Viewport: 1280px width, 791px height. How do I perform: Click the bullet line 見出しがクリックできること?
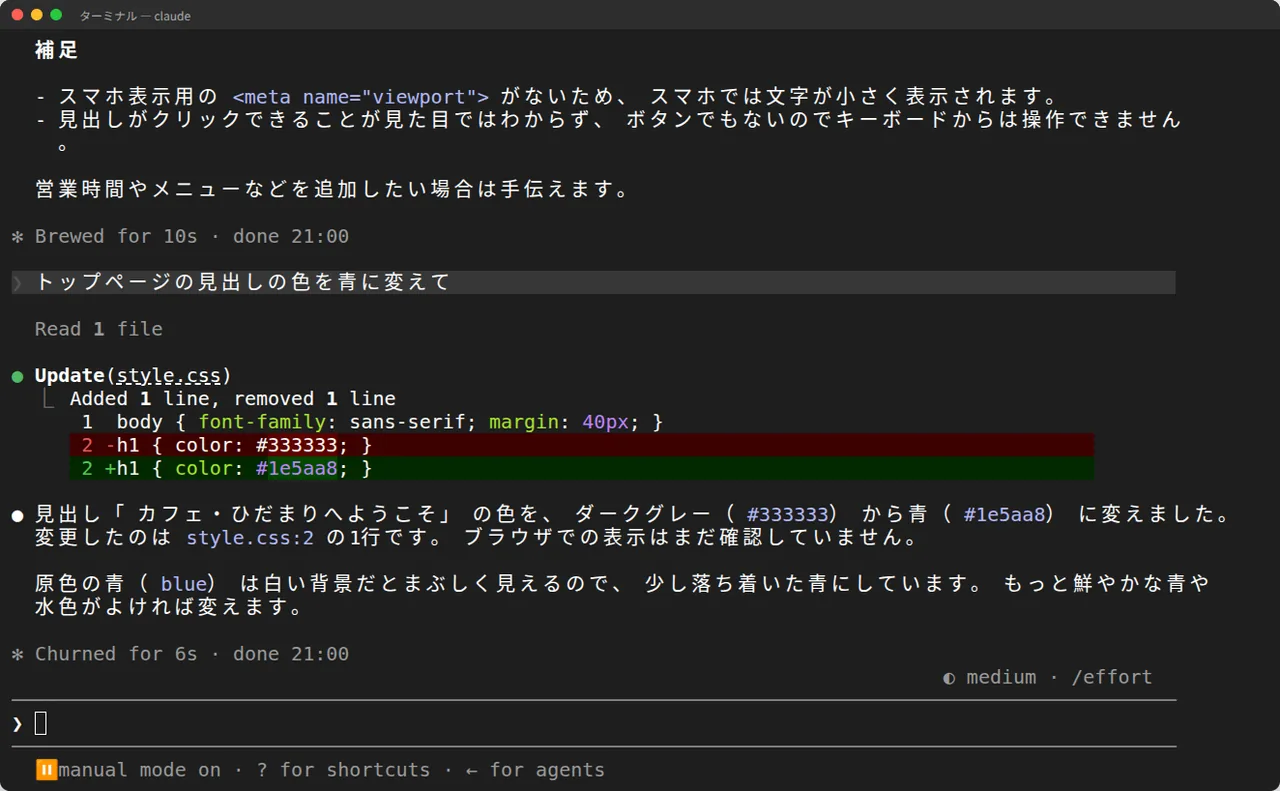tap(608, 131)
